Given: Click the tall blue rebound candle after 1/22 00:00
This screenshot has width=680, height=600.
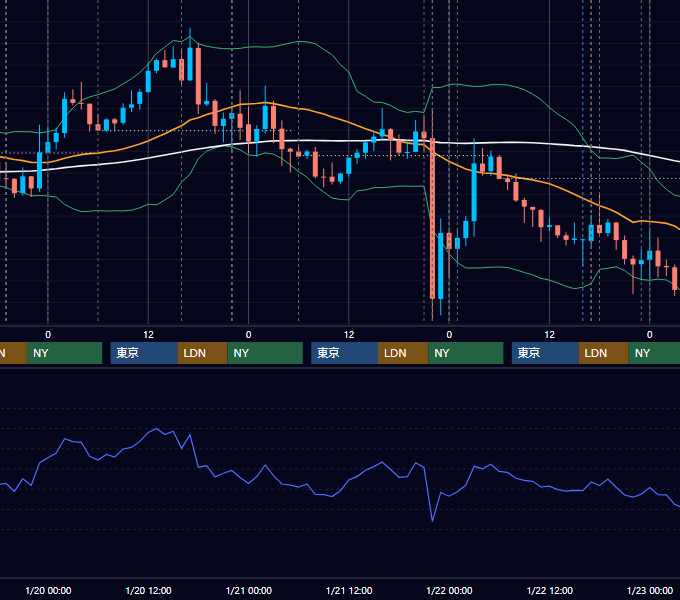Looking at the screenshot, I should [x=474, y=192].
